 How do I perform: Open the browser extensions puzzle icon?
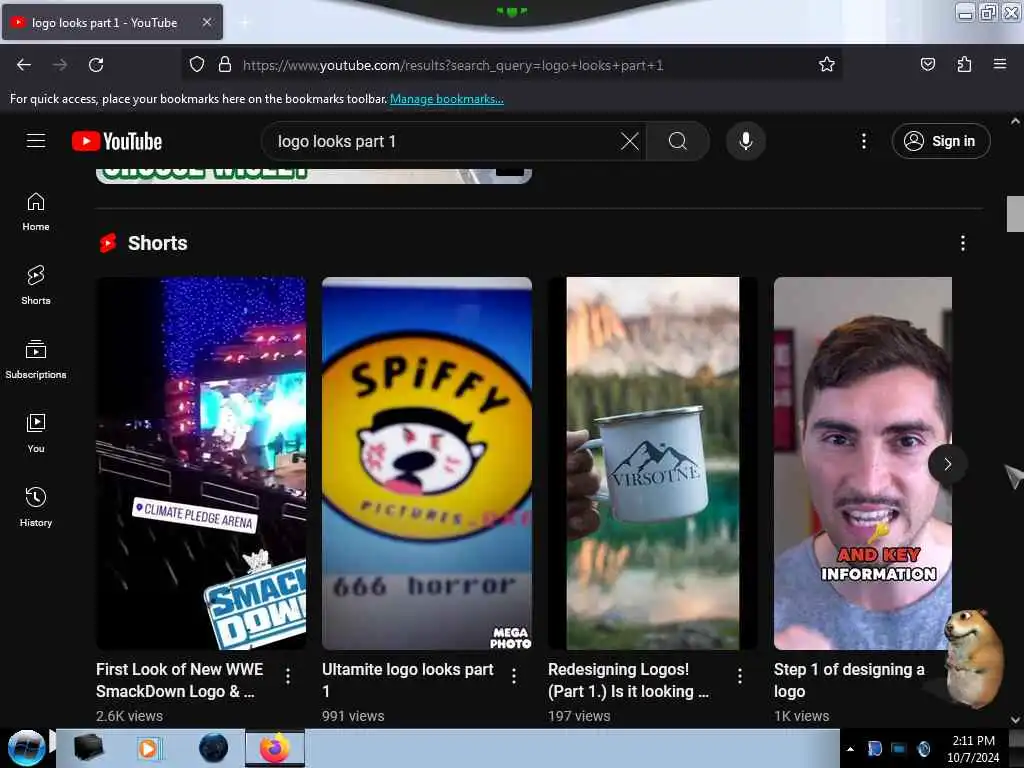coord(964,65)
